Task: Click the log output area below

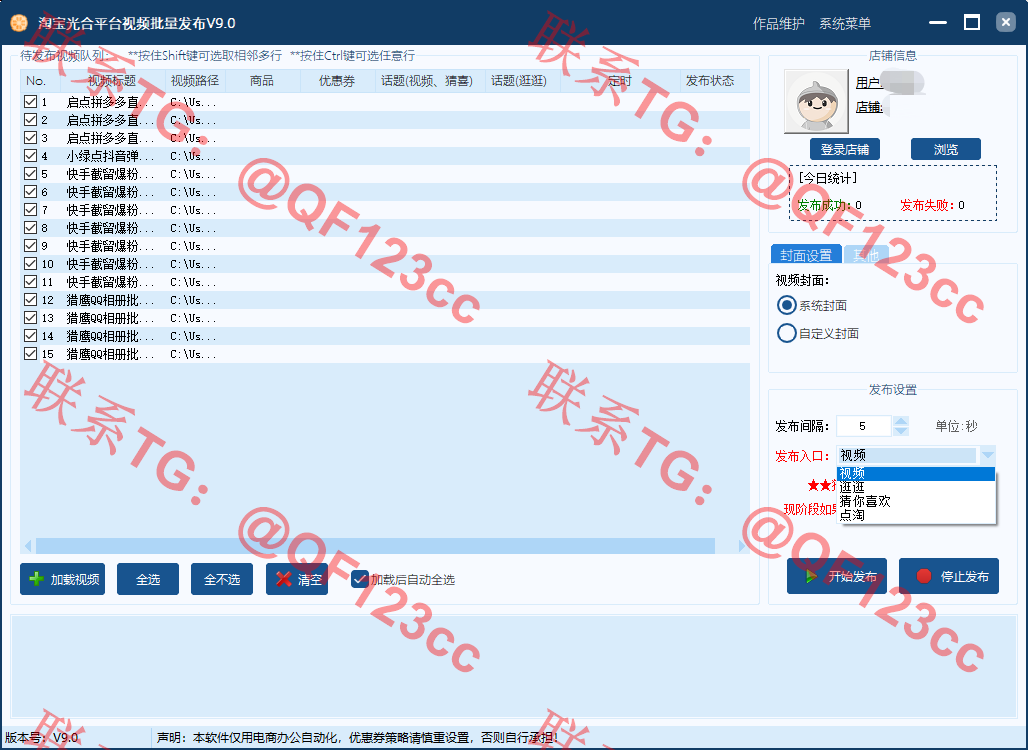Action: point(513,666)
